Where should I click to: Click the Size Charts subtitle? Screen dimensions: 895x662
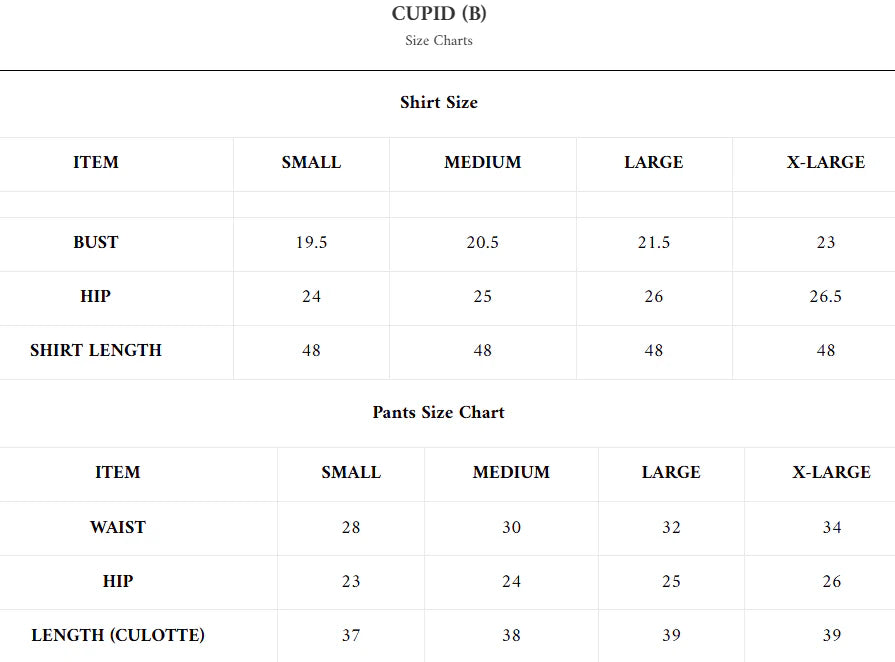439,41
